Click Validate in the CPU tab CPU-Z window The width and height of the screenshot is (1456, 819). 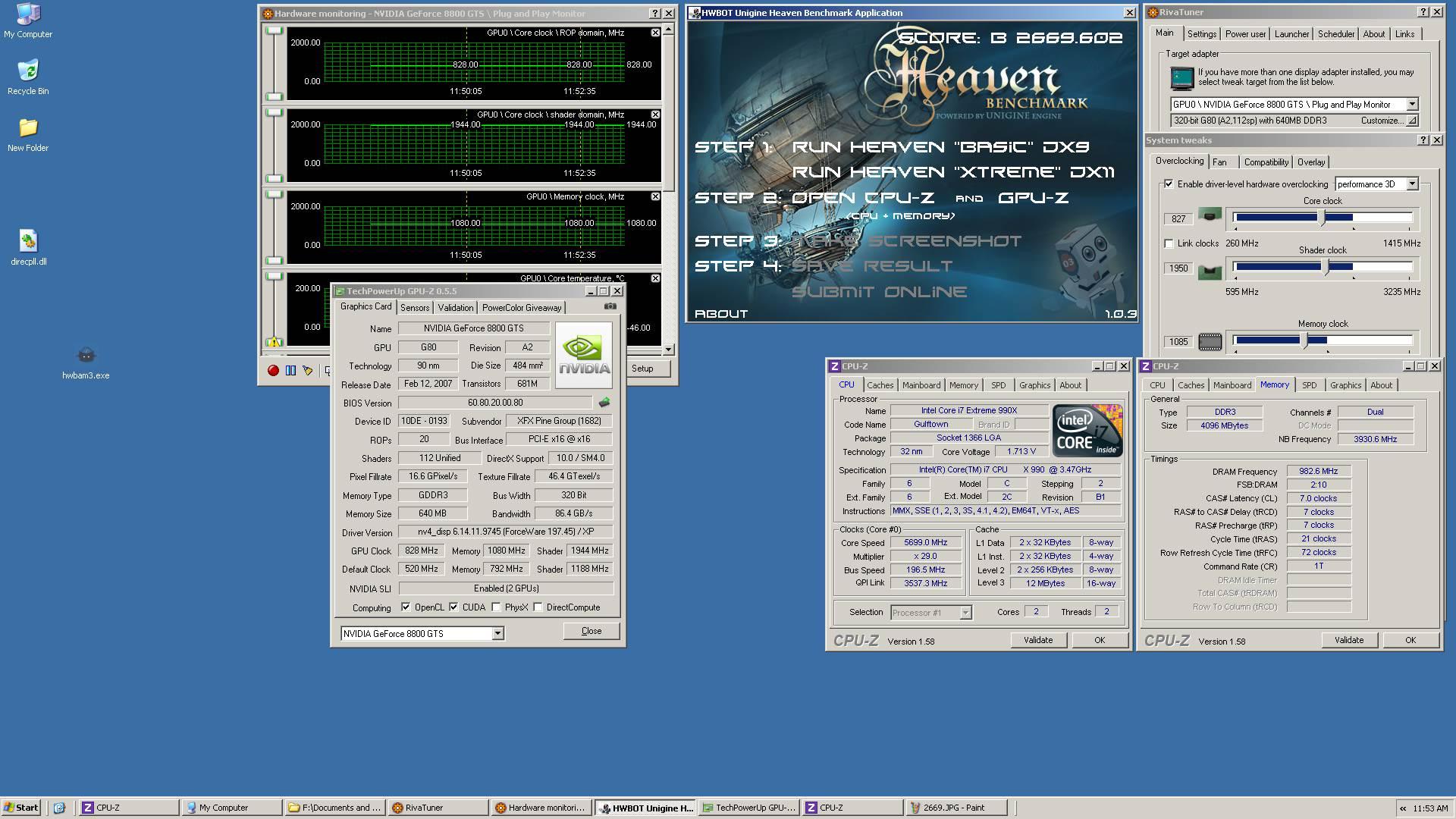(x=1038, y=640)
